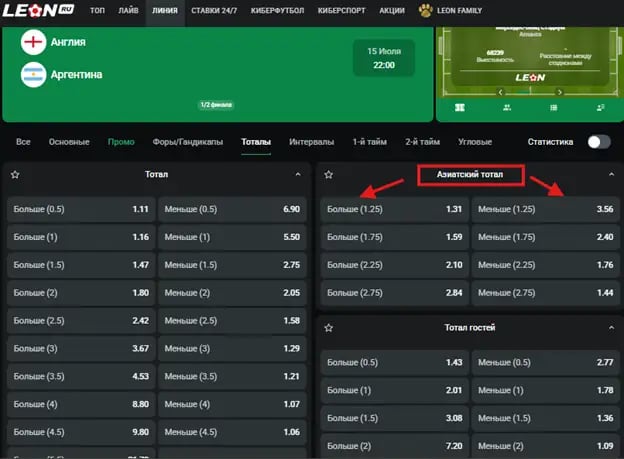Screen dimensions: 624x459
Task: Bet Азиатский Больше (1.75) at 1.59
Action: tap(395, 237)
